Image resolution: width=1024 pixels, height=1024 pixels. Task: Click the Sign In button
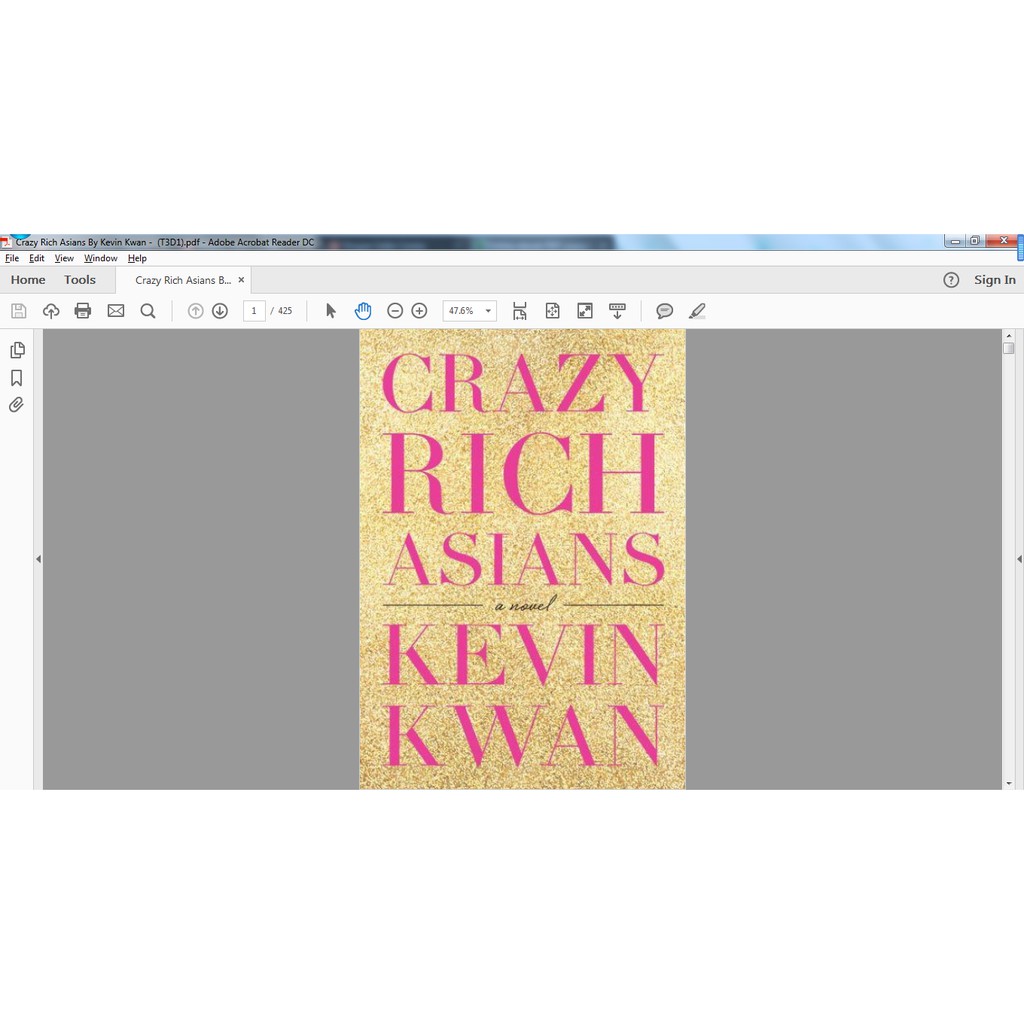point(994,280)
